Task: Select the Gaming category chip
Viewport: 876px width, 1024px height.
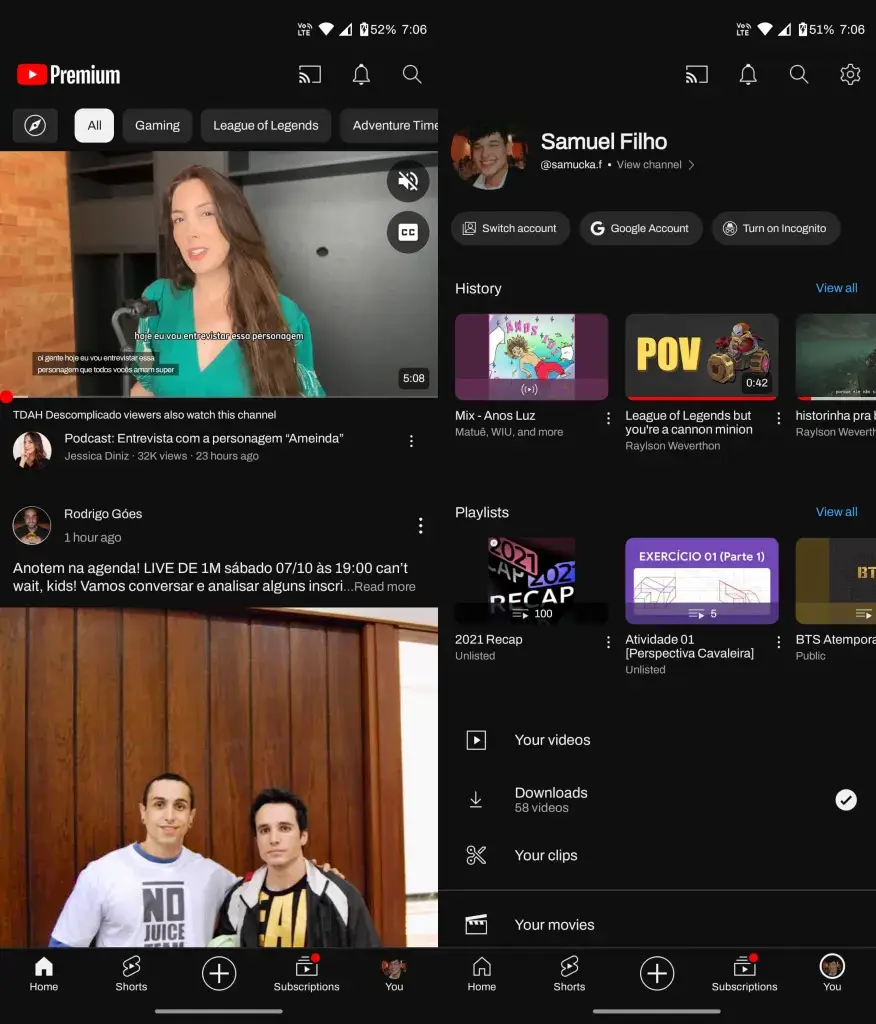Action: tap(157, 125)
